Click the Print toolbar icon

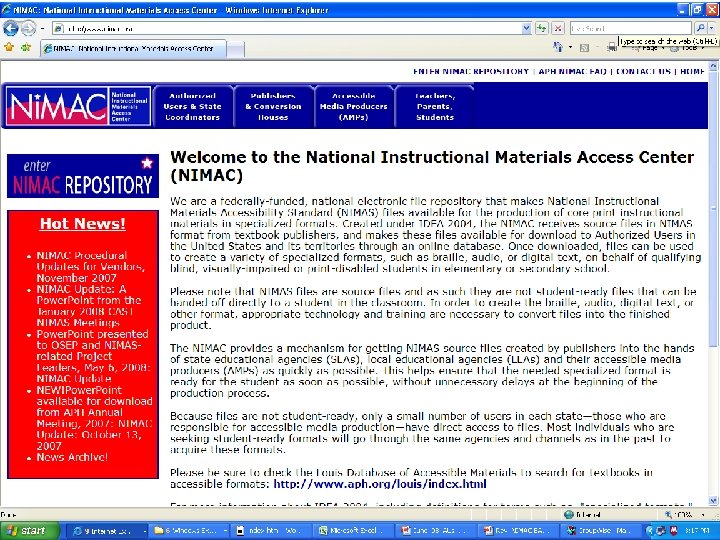pyautogui.click(x=612, y=48)
